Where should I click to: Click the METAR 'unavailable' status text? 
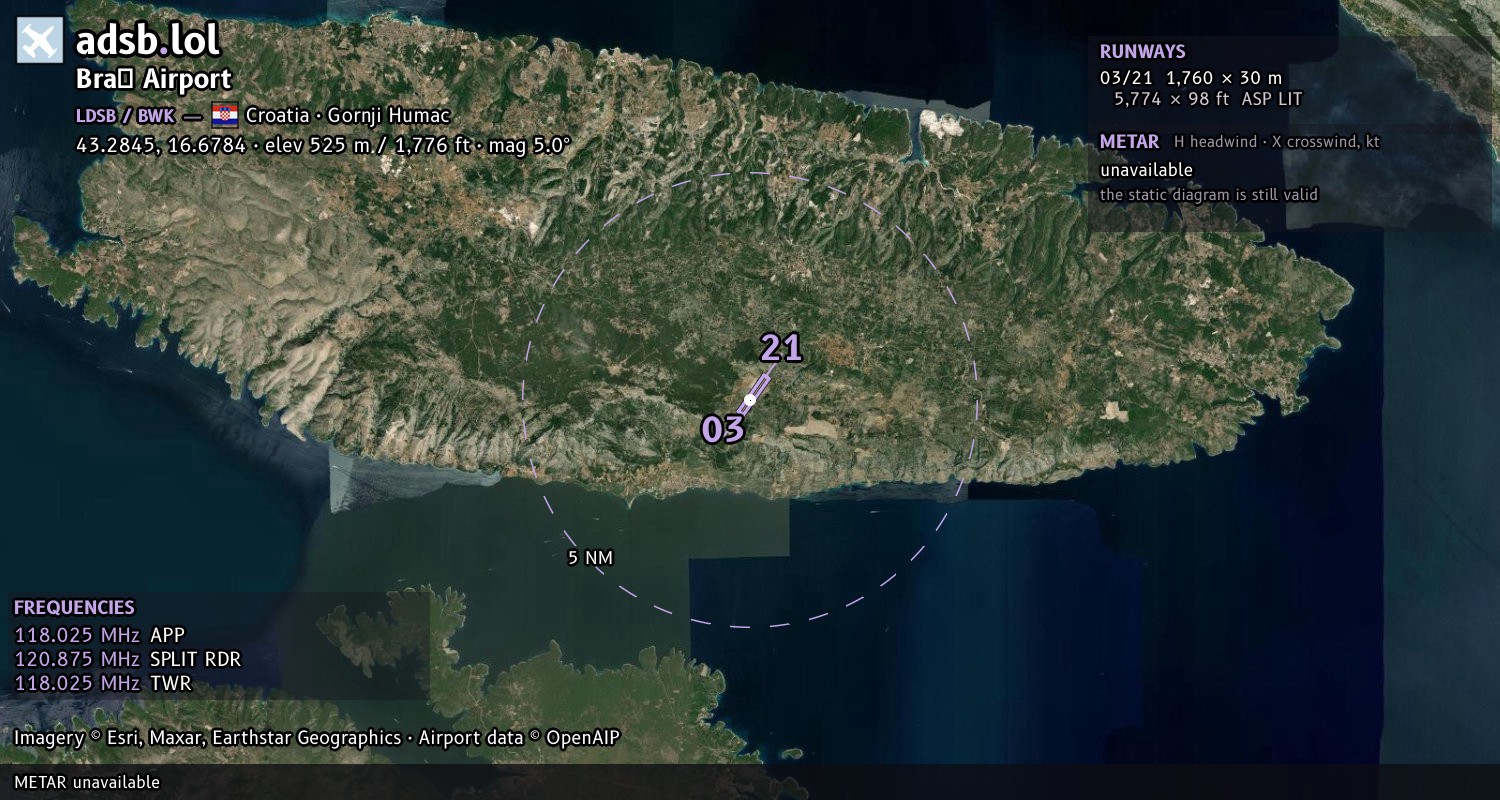coord(1146,170)
